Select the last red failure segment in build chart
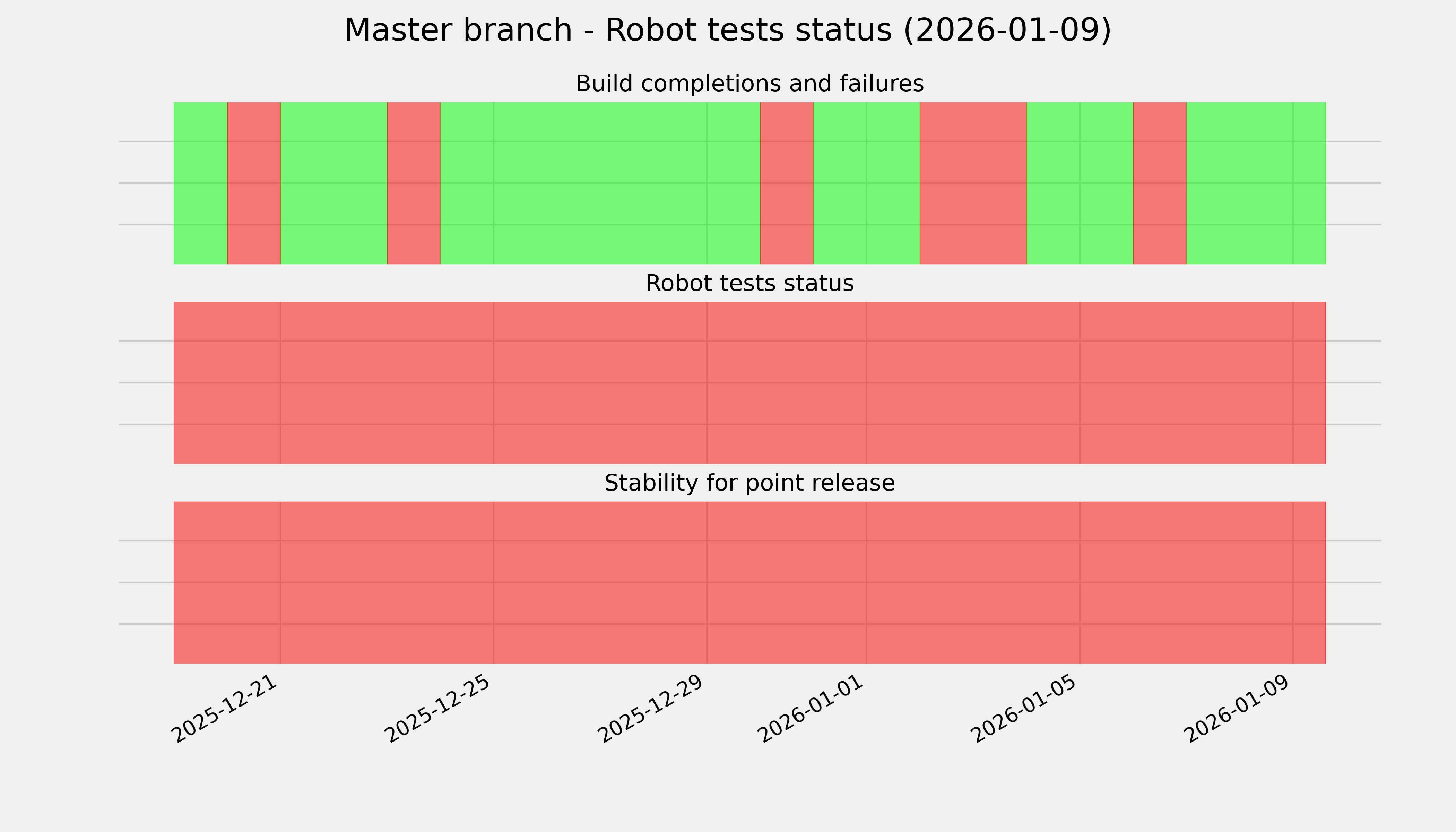Screen dimensions: 1456x832 coord(1160,183)
